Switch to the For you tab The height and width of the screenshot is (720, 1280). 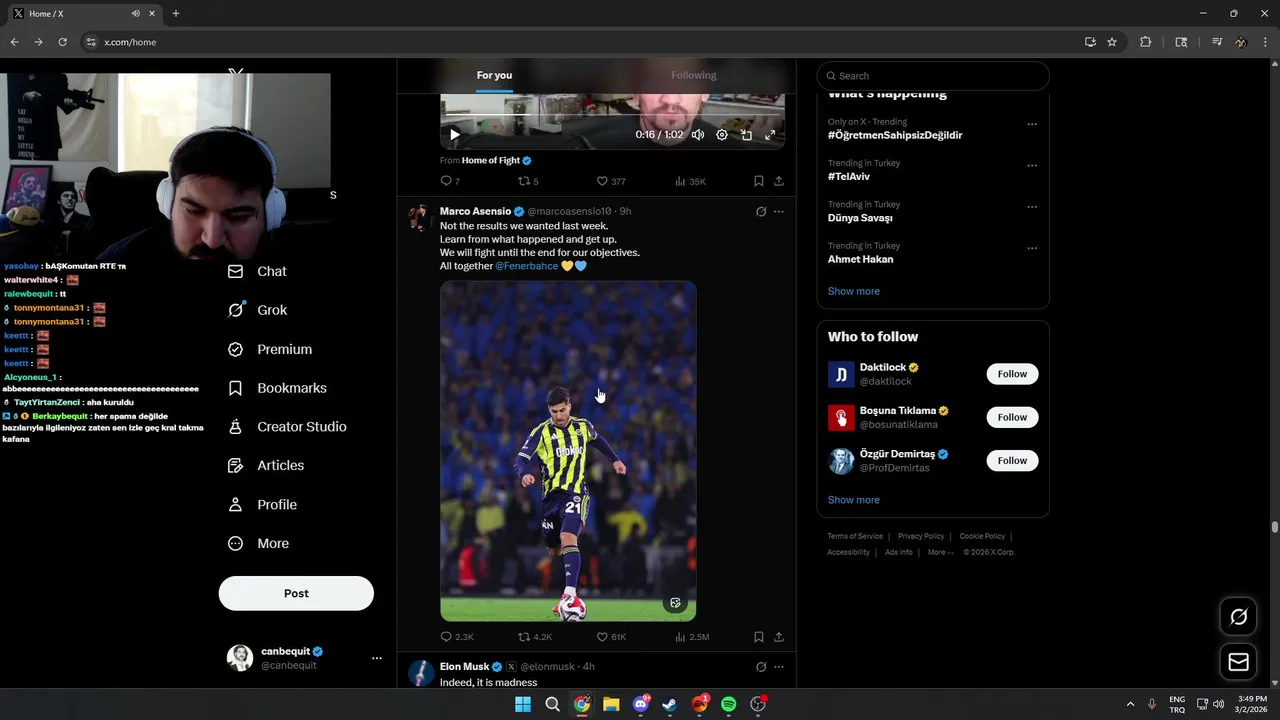click(494, 75)
